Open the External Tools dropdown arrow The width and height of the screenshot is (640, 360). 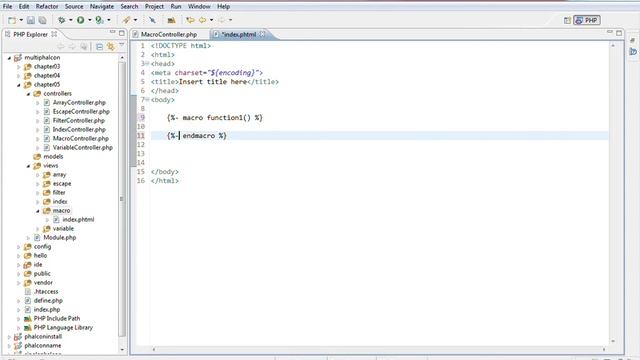[109, 20]
